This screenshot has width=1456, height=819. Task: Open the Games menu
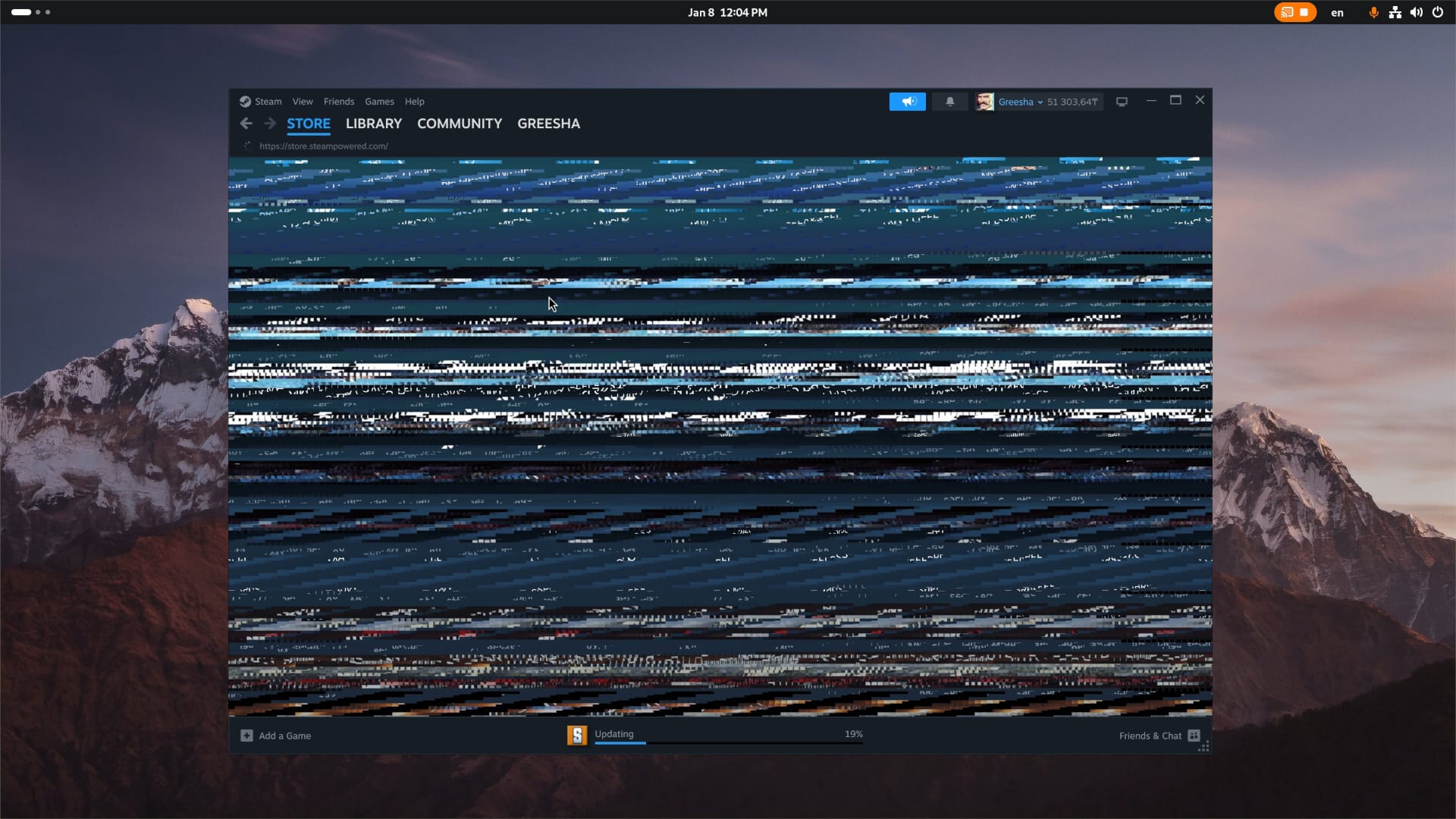pyautogui.click(x=379, y=102)
